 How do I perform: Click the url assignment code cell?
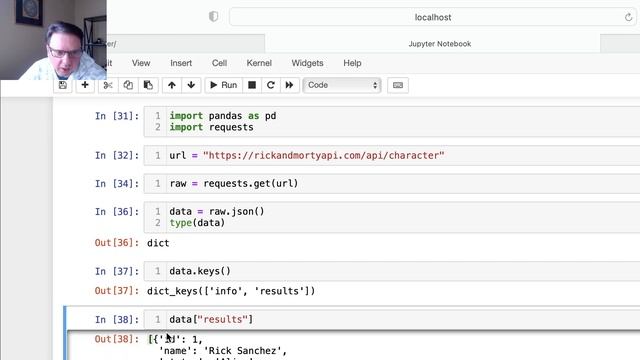click(392, 156)
